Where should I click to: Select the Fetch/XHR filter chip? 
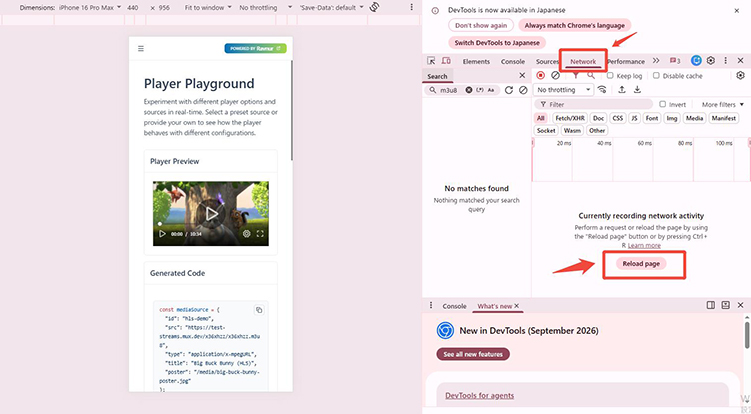[570, 118]
